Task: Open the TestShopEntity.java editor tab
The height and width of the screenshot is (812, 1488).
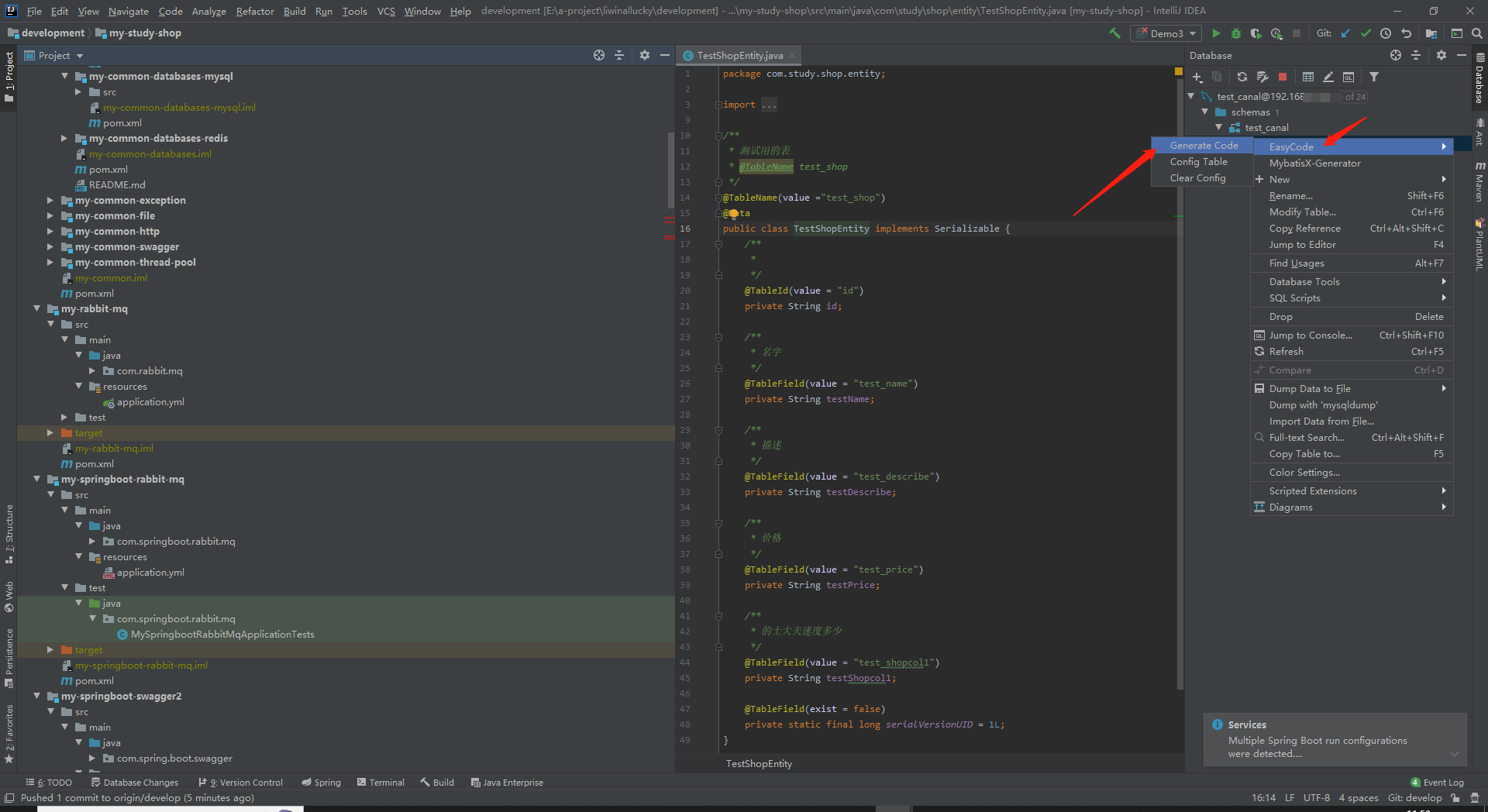Action: 739,56
